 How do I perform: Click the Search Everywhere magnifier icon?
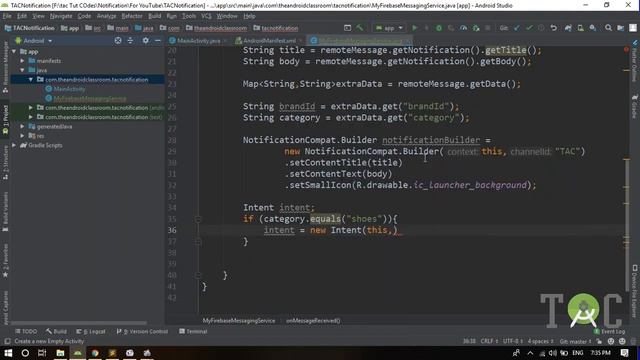pos(608,28)
